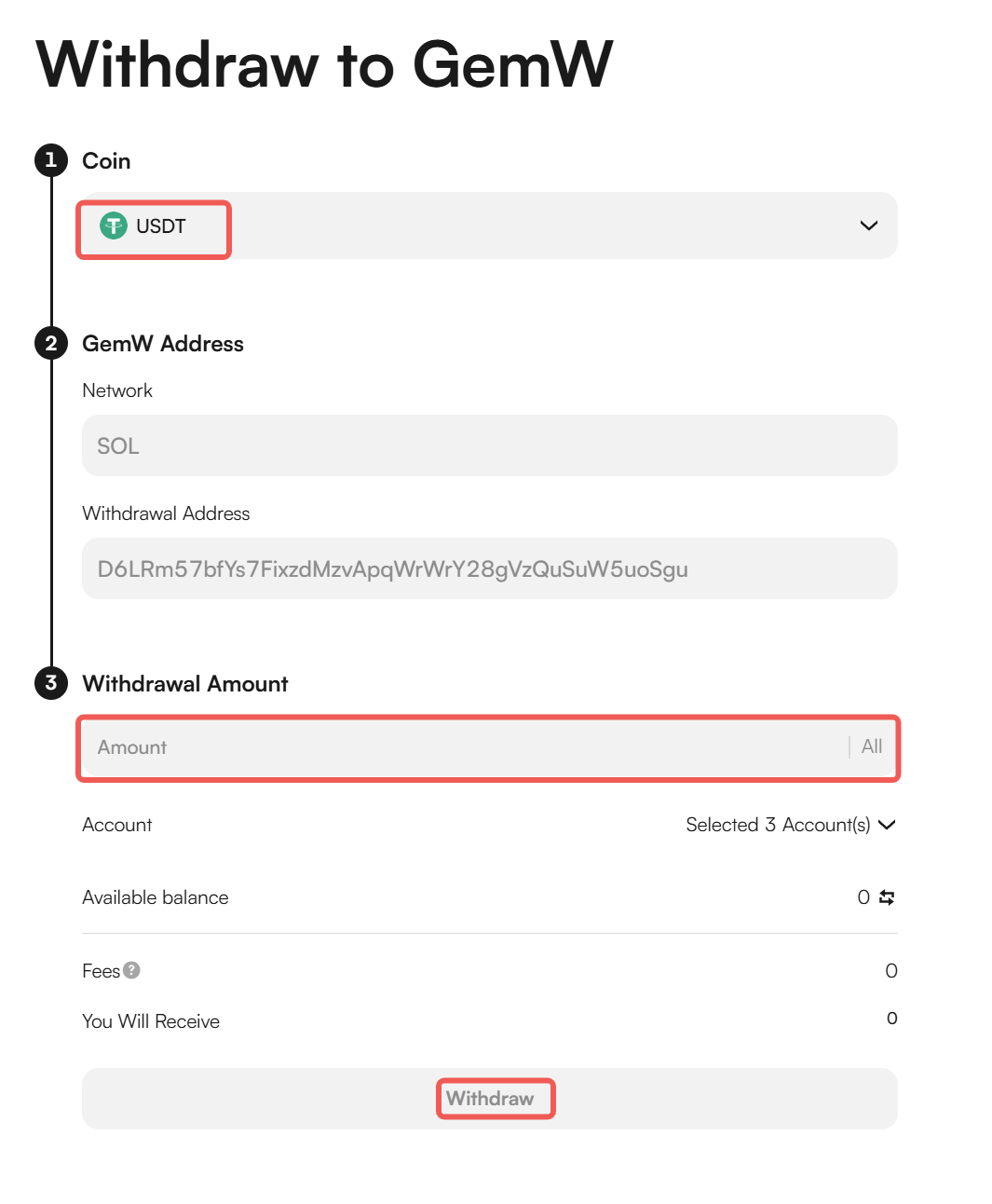This screenshot has height=1204, width=992.
Task: Click the Available balance label
Action: pyautogui.click(x=156, y=897)
